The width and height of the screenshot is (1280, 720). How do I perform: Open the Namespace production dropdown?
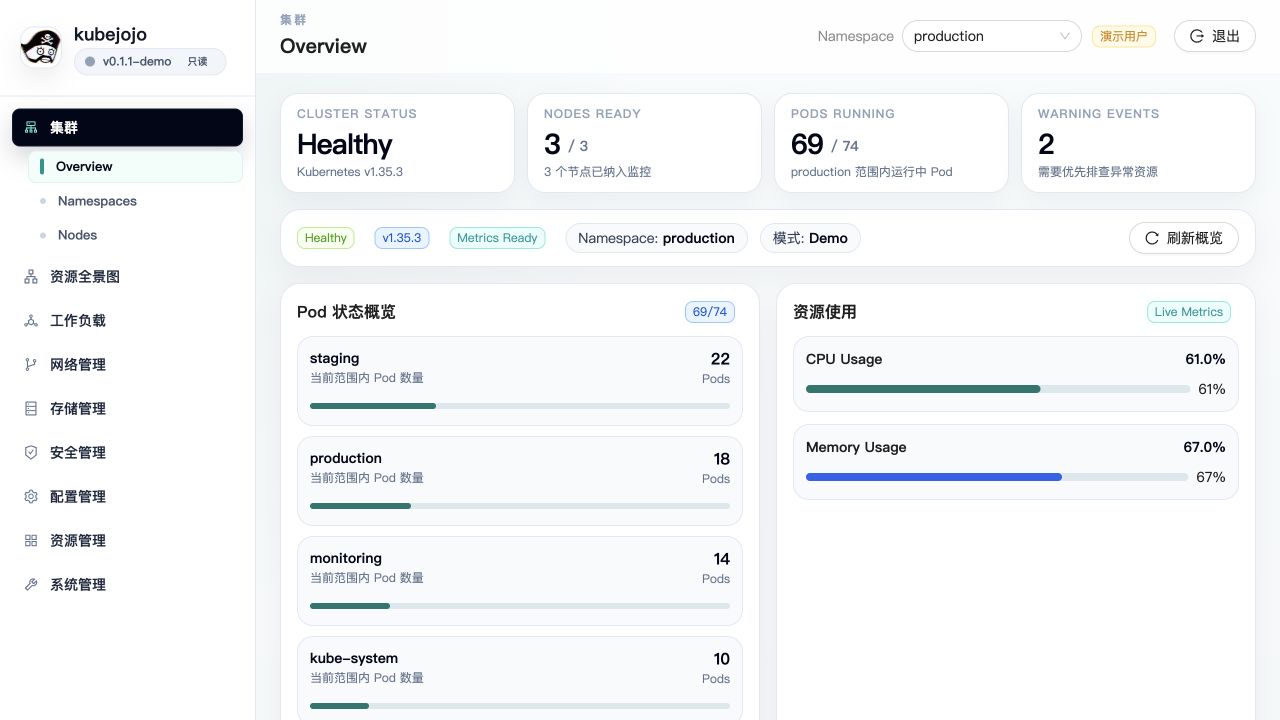click(991, 36)
